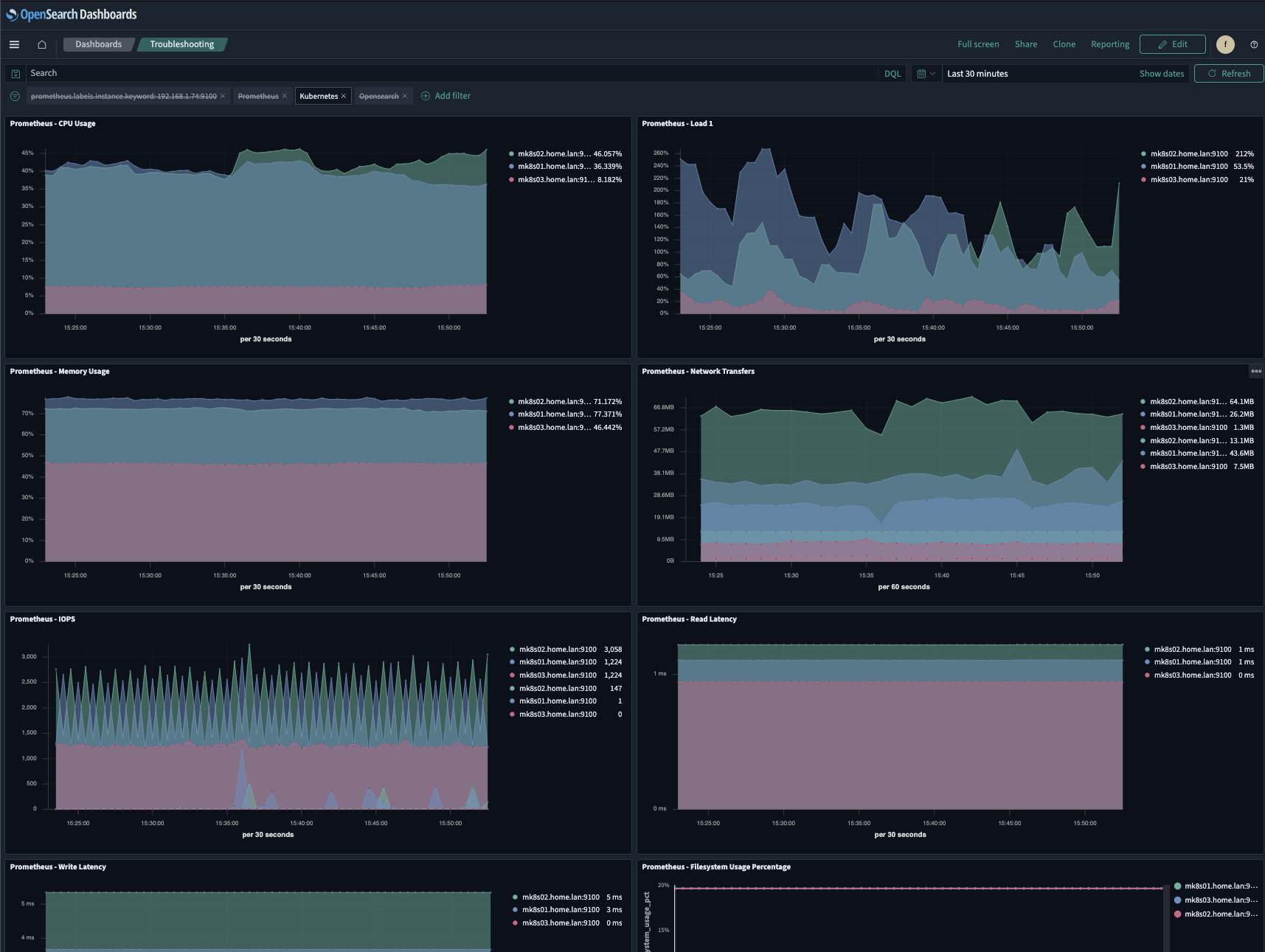Open the user avatar 'f' menu

1225,44
